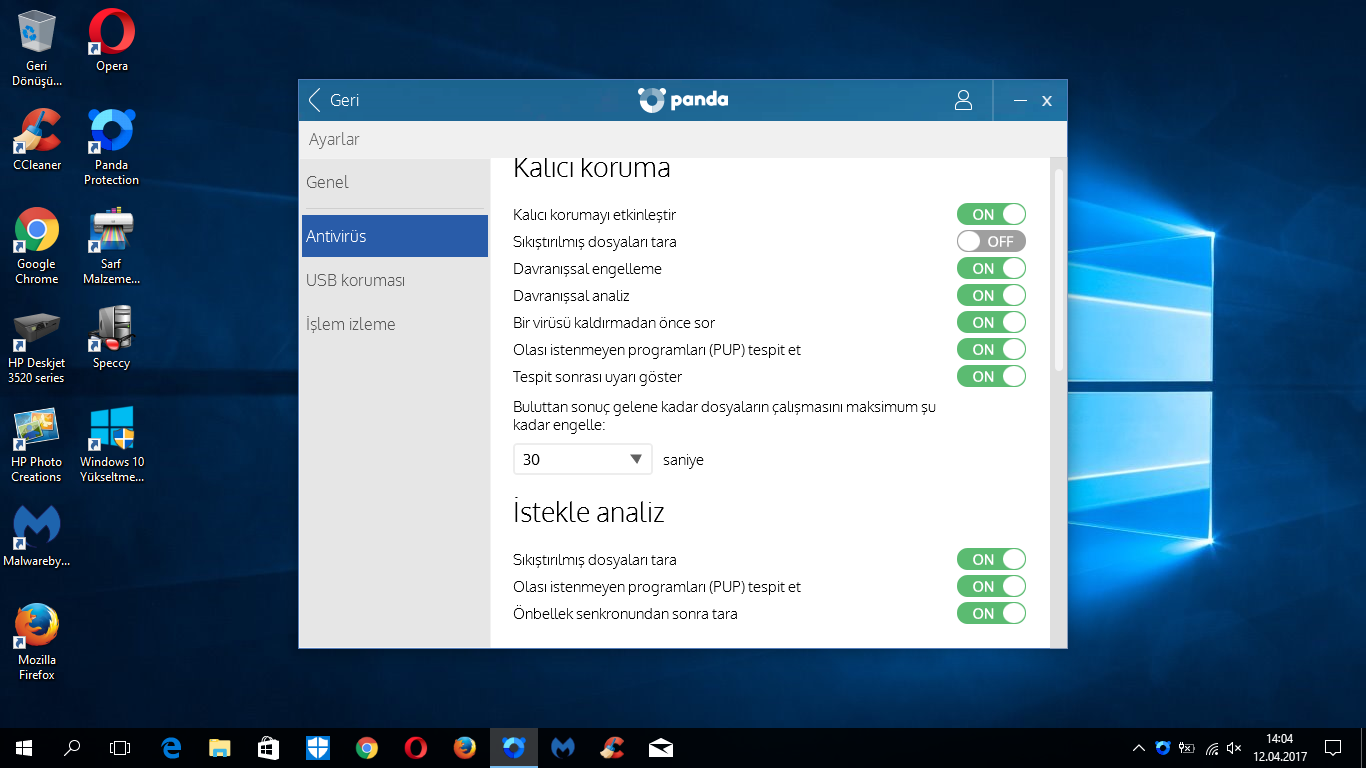The image size is (1366, 768).
Task: Open Malwarebytes from the taskbar
Action: tap(563, 747)
